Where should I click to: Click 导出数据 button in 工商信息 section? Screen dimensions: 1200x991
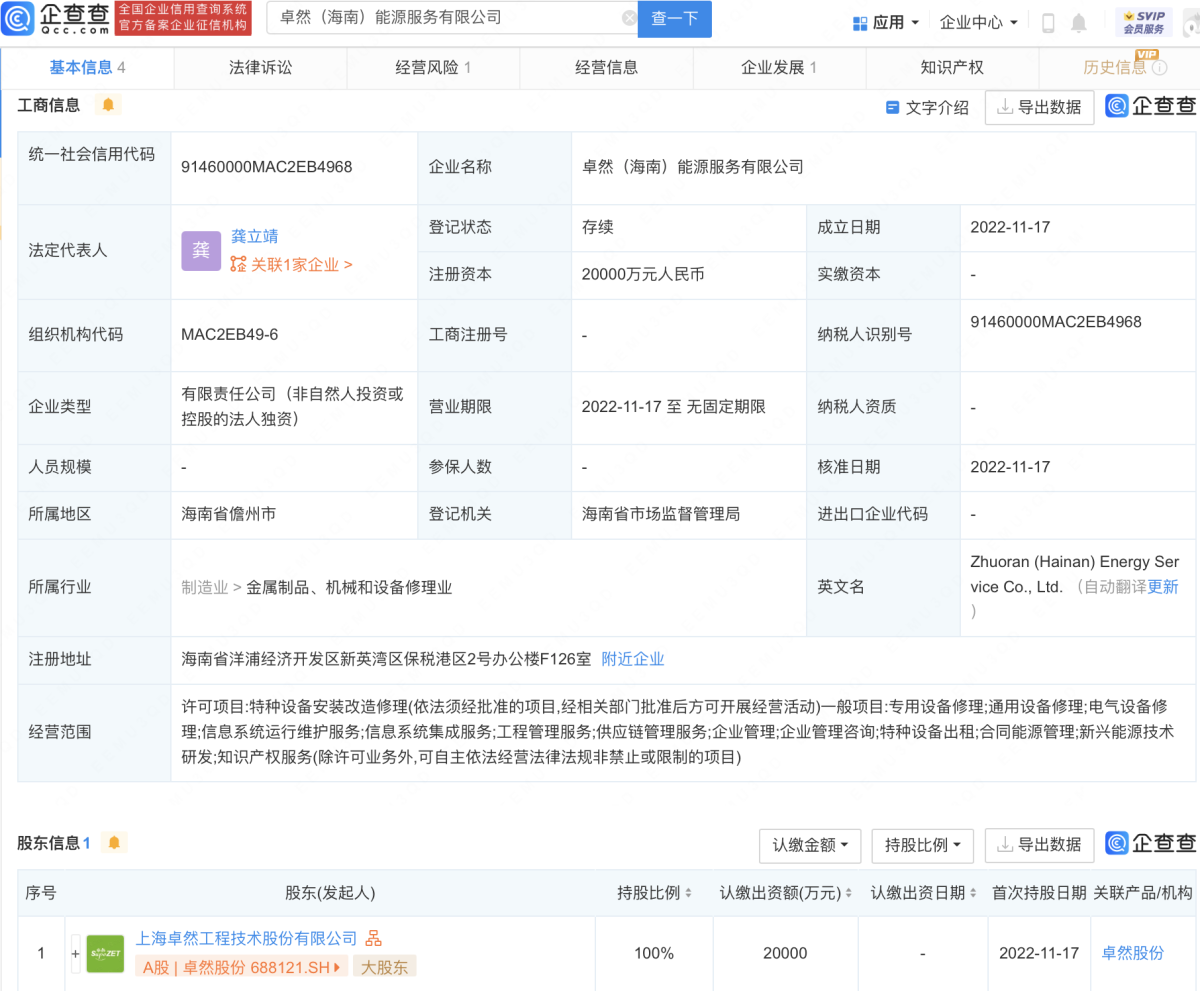pyautogui.click(x=1040, y=107)
